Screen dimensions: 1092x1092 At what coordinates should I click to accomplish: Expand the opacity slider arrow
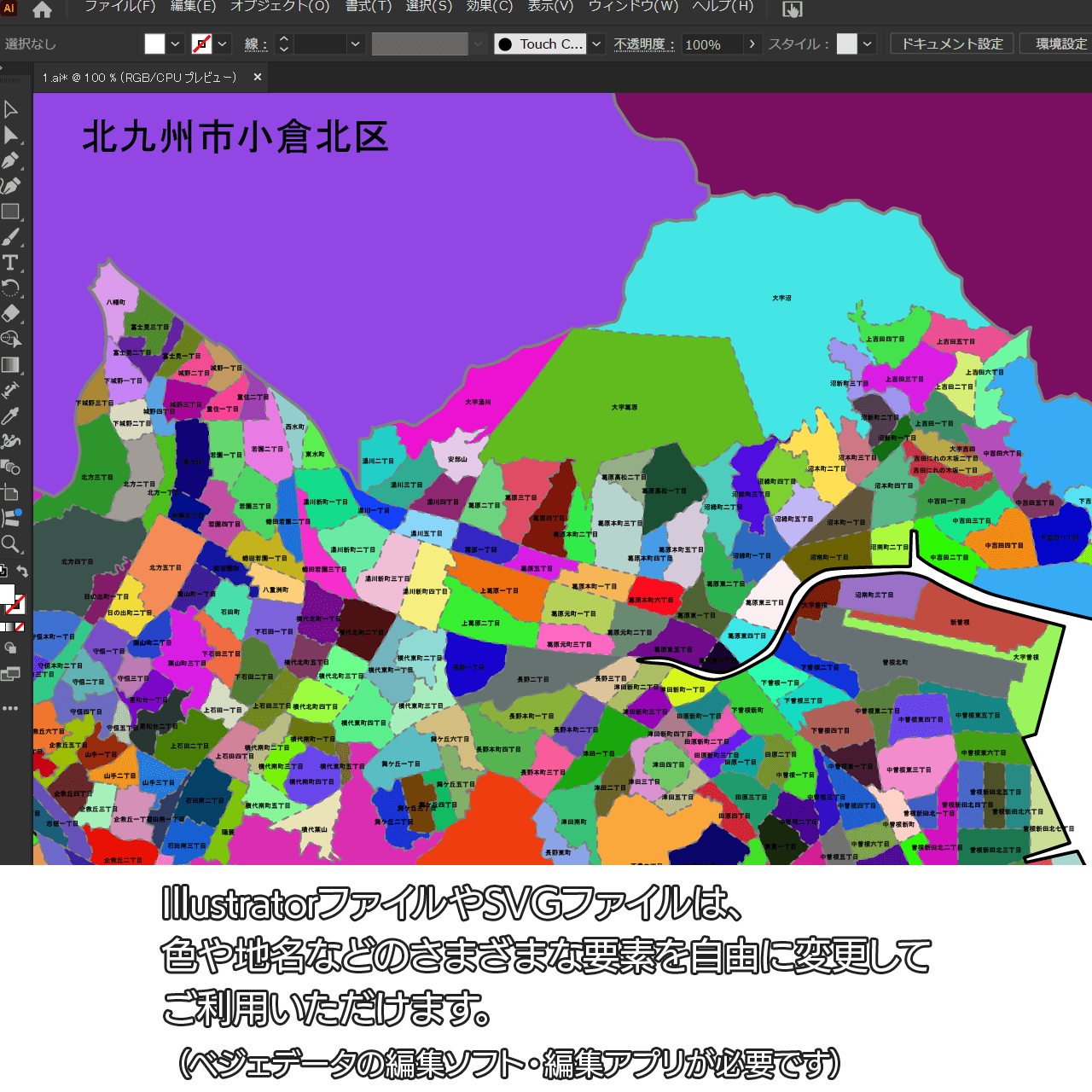(x=752, y=44)
